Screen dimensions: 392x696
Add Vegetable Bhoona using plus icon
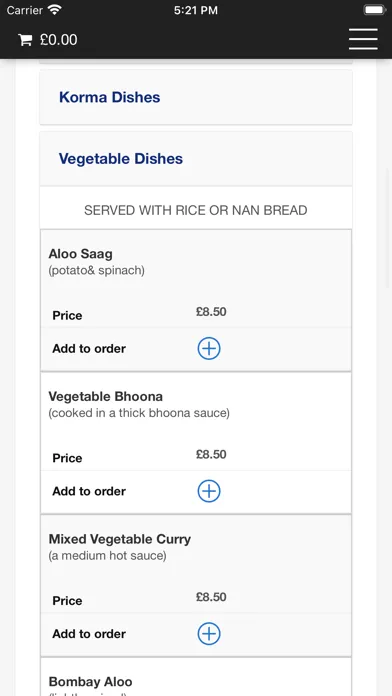(209, 491)
